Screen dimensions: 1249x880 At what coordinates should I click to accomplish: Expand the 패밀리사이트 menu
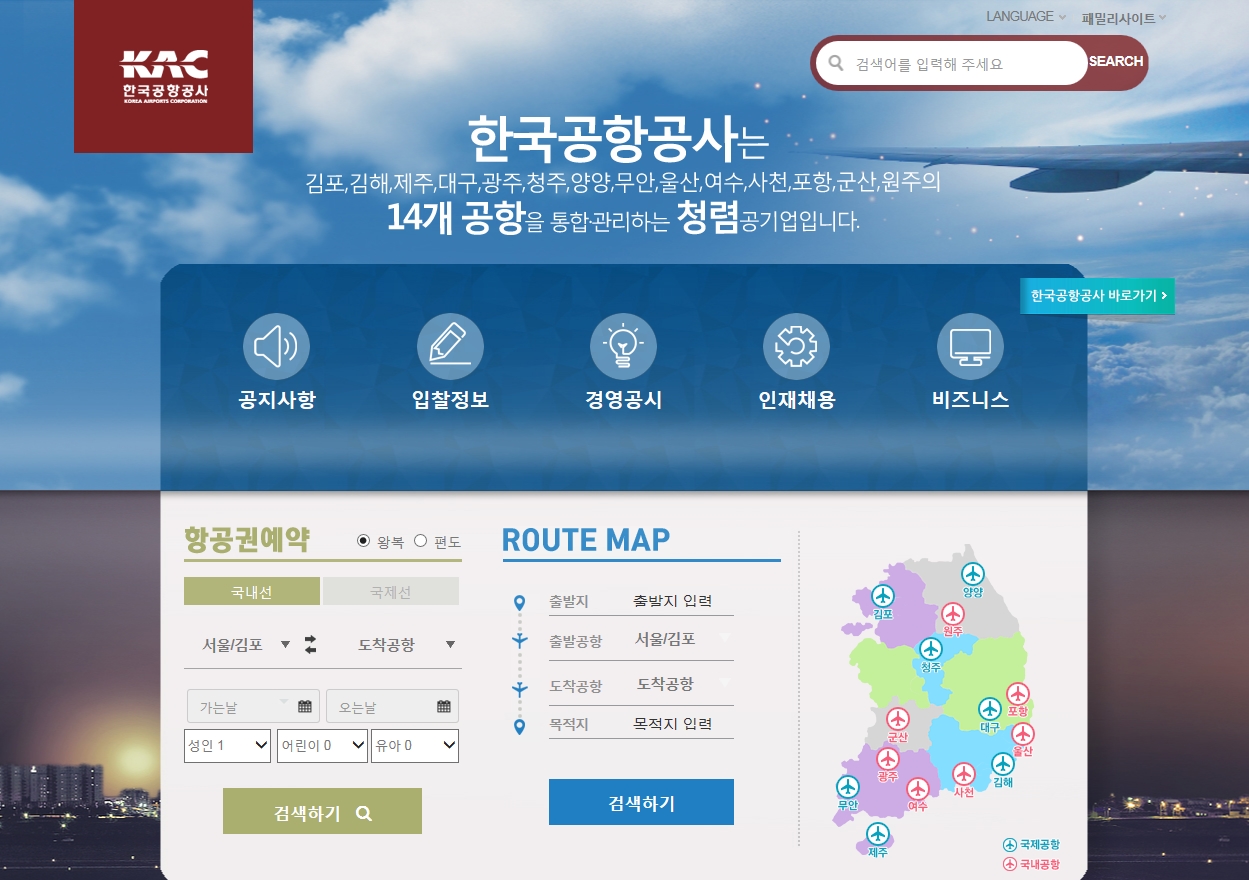click(x=1124, y=18)
